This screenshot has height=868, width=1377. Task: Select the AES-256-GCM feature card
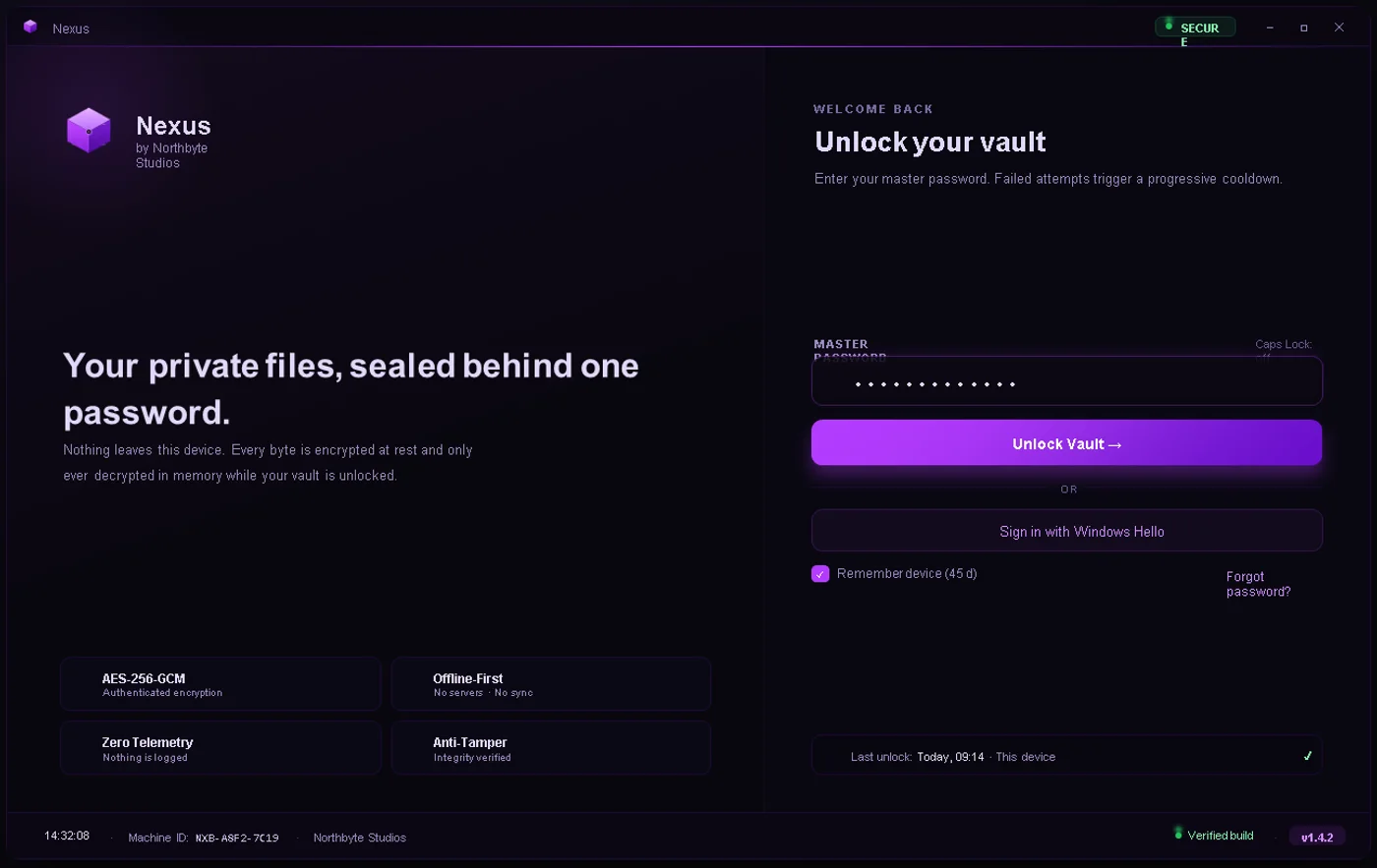[x=220, y=684]
